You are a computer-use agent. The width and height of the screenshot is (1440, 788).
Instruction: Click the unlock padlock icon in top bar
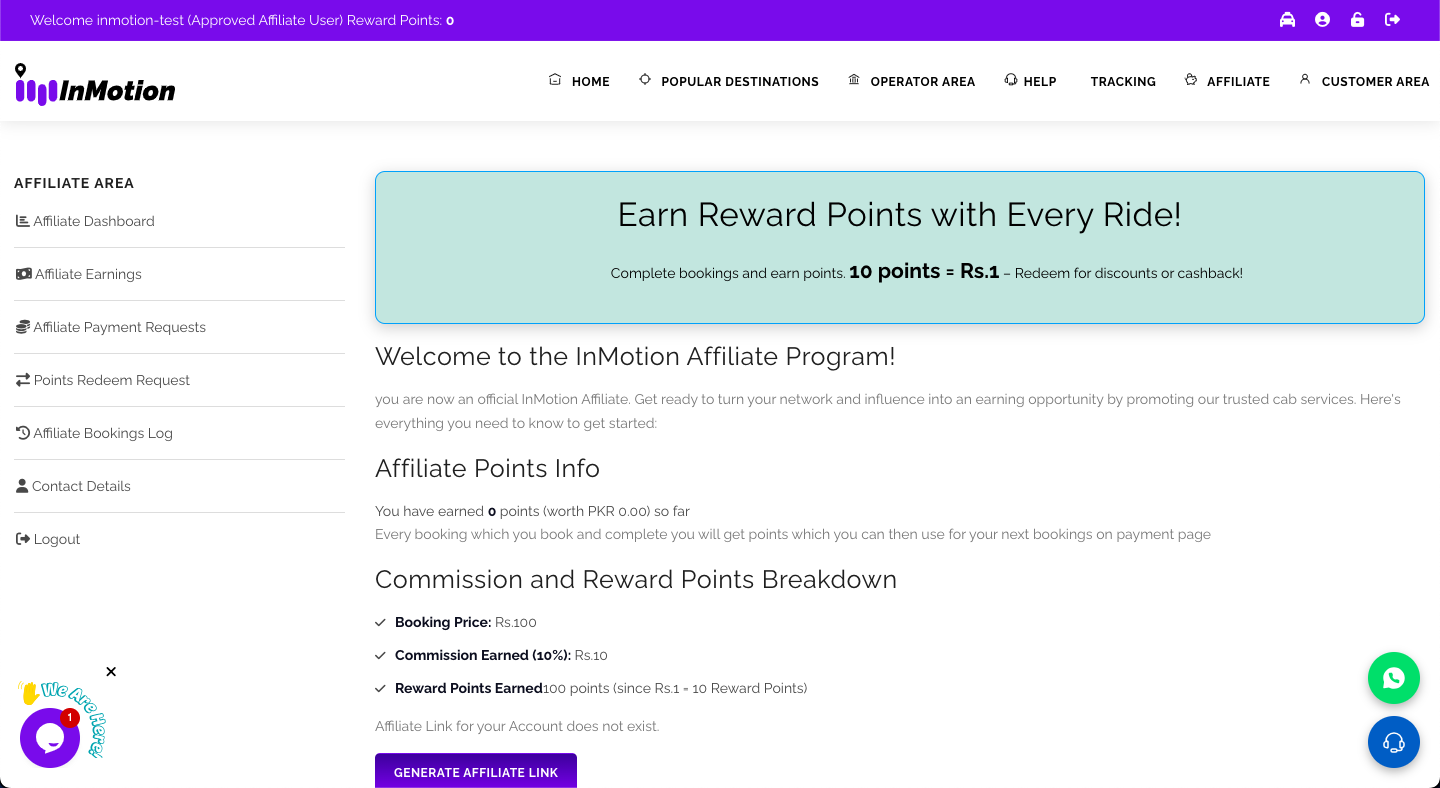pos(1357,20)
